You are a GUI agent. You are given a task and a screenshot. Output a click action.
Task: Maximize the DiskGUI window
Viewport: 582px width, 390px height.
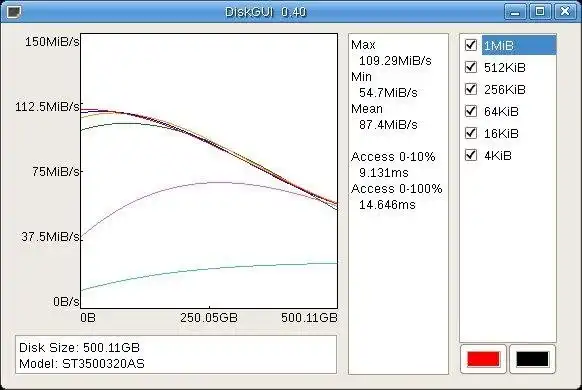tap(540, 12)
